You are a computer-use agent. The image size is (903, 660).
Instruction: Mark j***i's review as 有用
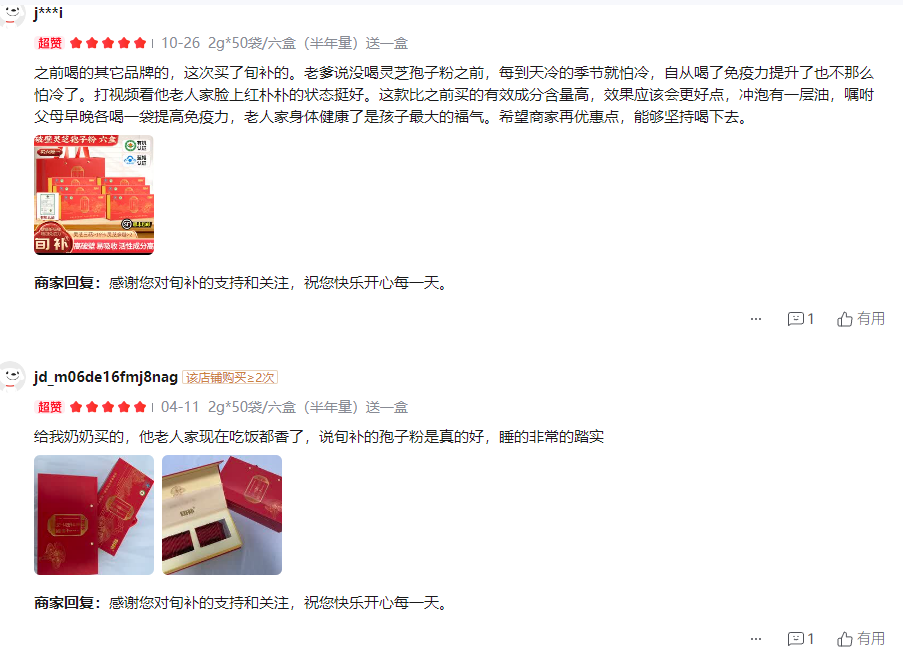pos(860,319)
